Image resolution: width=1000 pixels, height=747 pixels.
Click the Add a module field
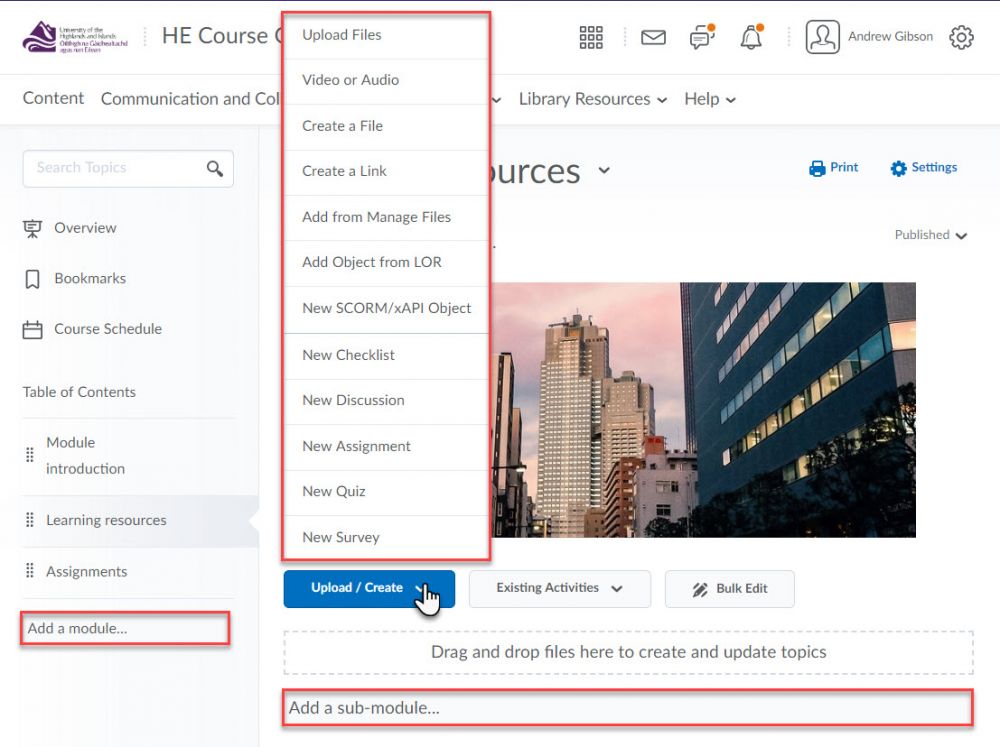point(125,628)
